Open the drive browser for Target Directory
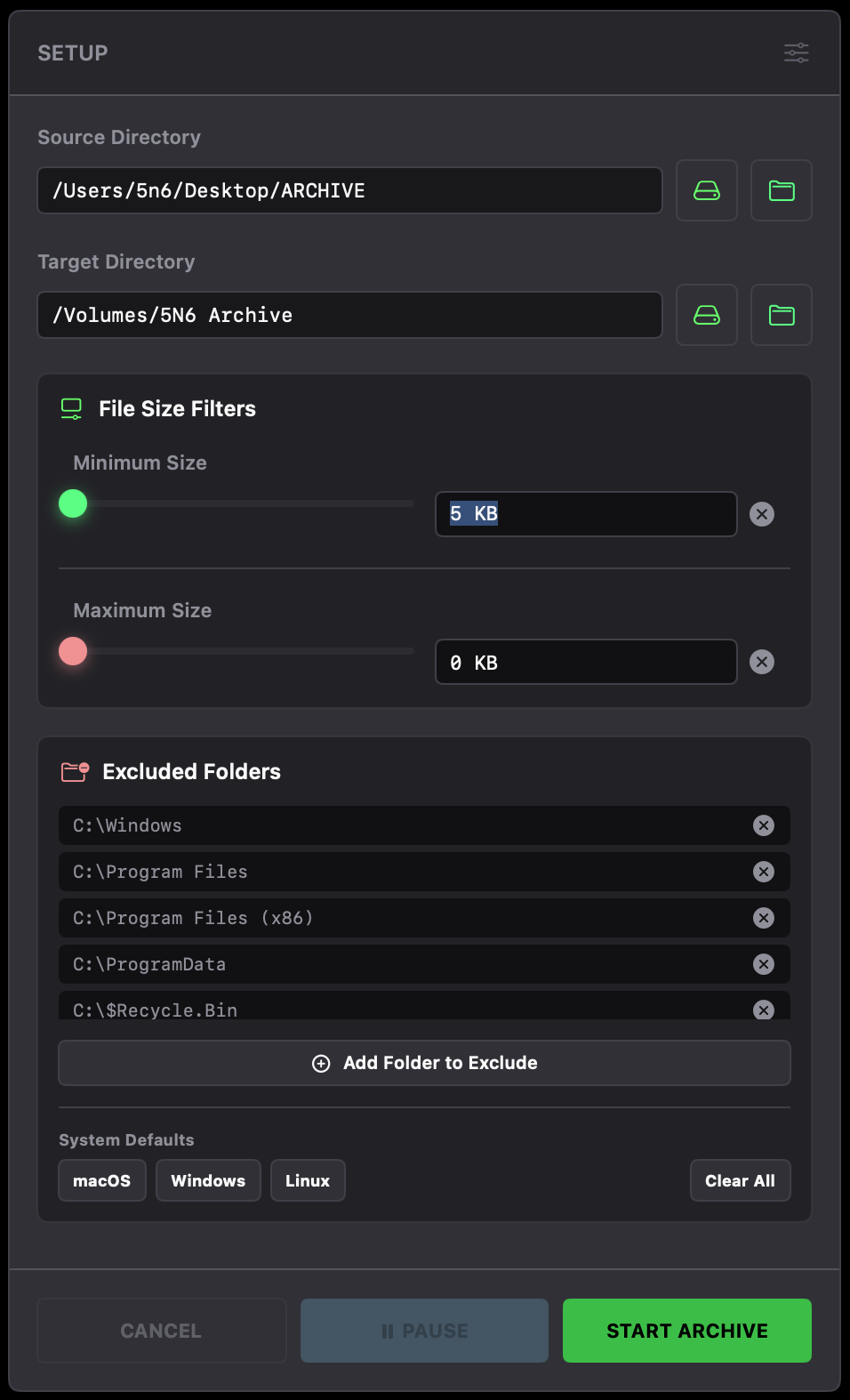This screenshot has height=1400, width=850. [706, 315]
